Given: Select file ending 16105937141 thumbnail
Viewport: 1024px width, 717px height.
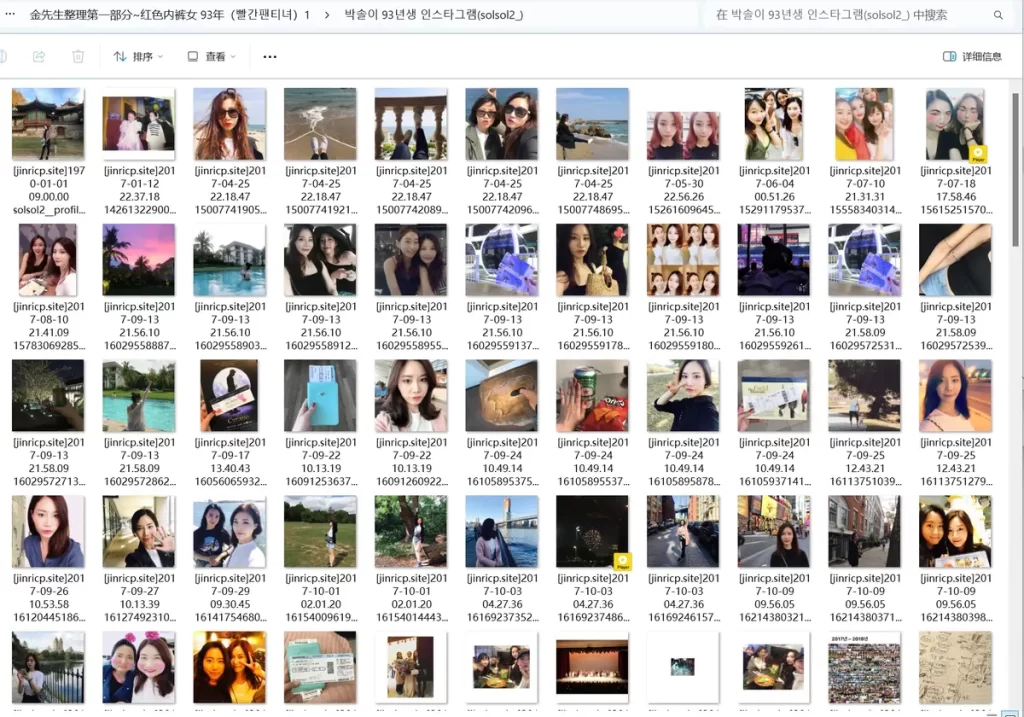Looking at the screenshot, I should coord(774,396).
